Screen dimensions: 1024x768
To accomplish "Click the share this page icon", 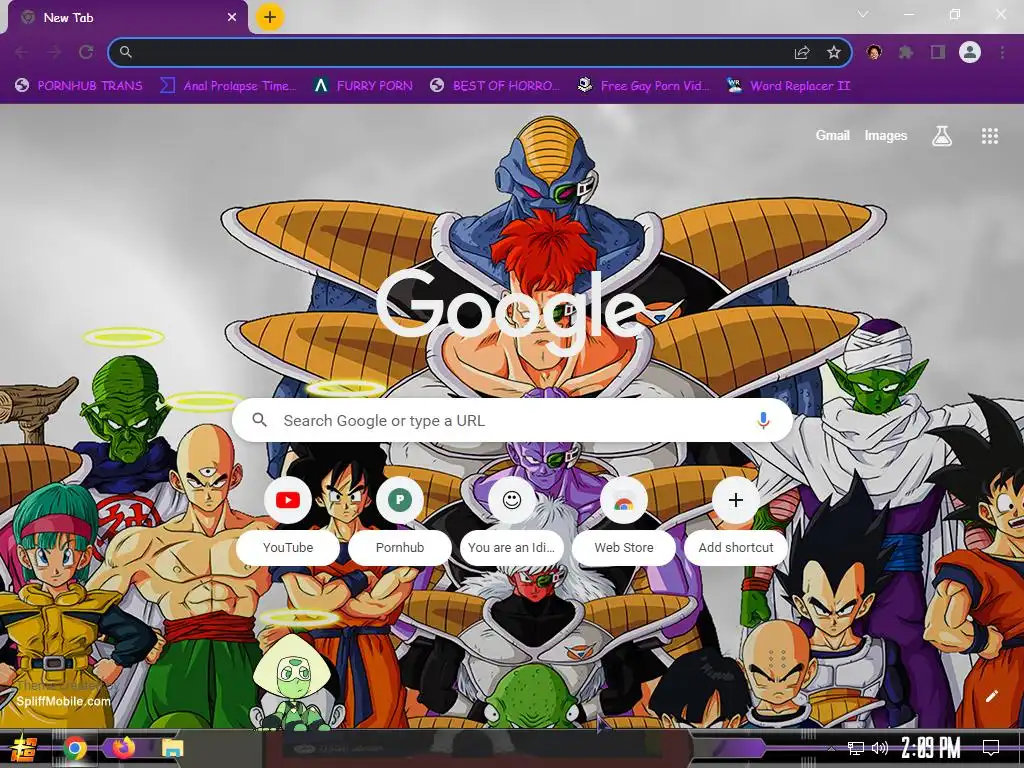I will [x=802, y=52].
